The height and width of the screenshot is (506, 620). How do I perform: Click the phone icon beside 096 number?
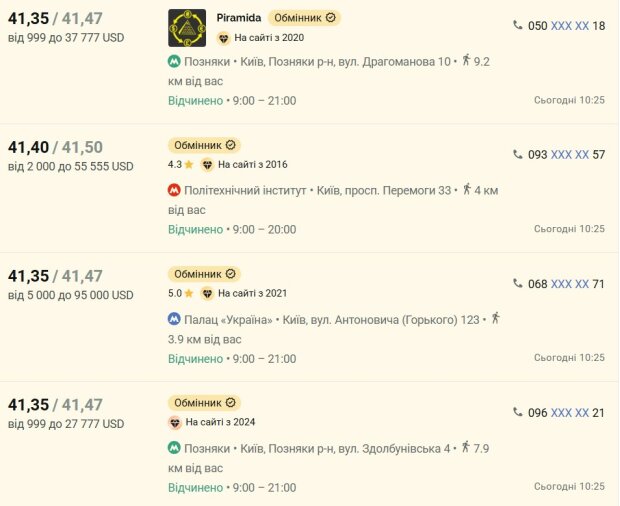[518, 412]
